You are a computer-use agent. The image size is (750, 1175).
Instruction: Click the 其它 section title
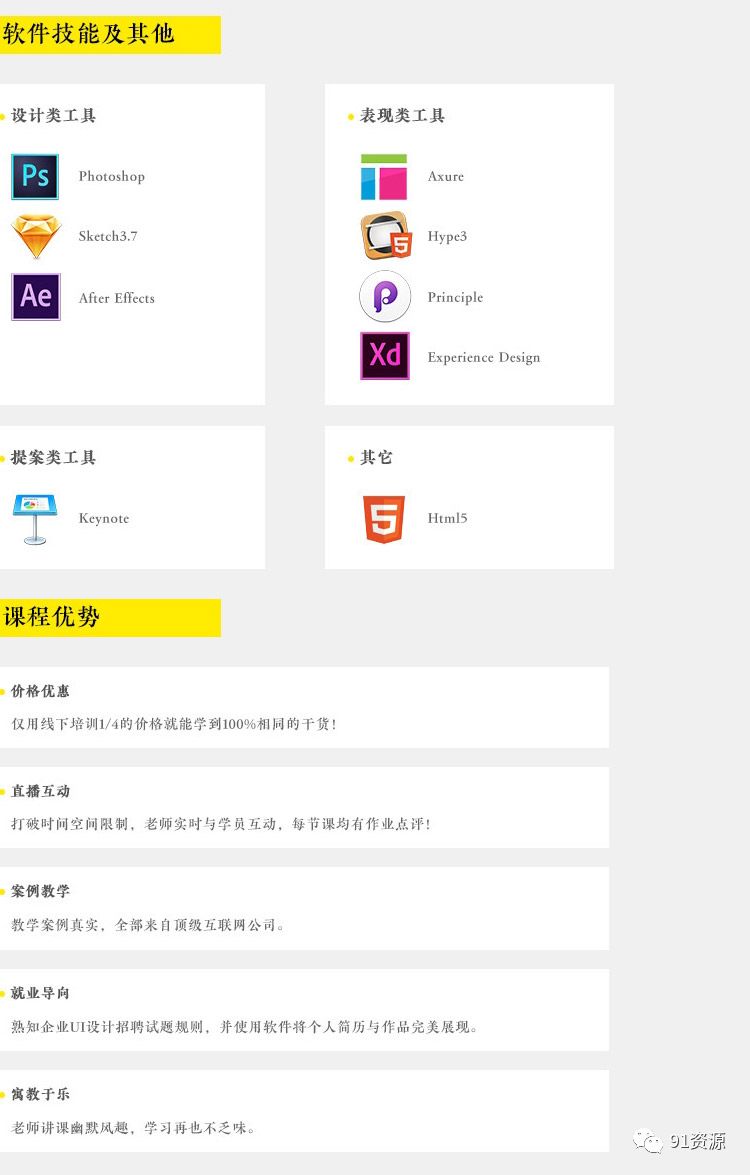coord(376,458)
